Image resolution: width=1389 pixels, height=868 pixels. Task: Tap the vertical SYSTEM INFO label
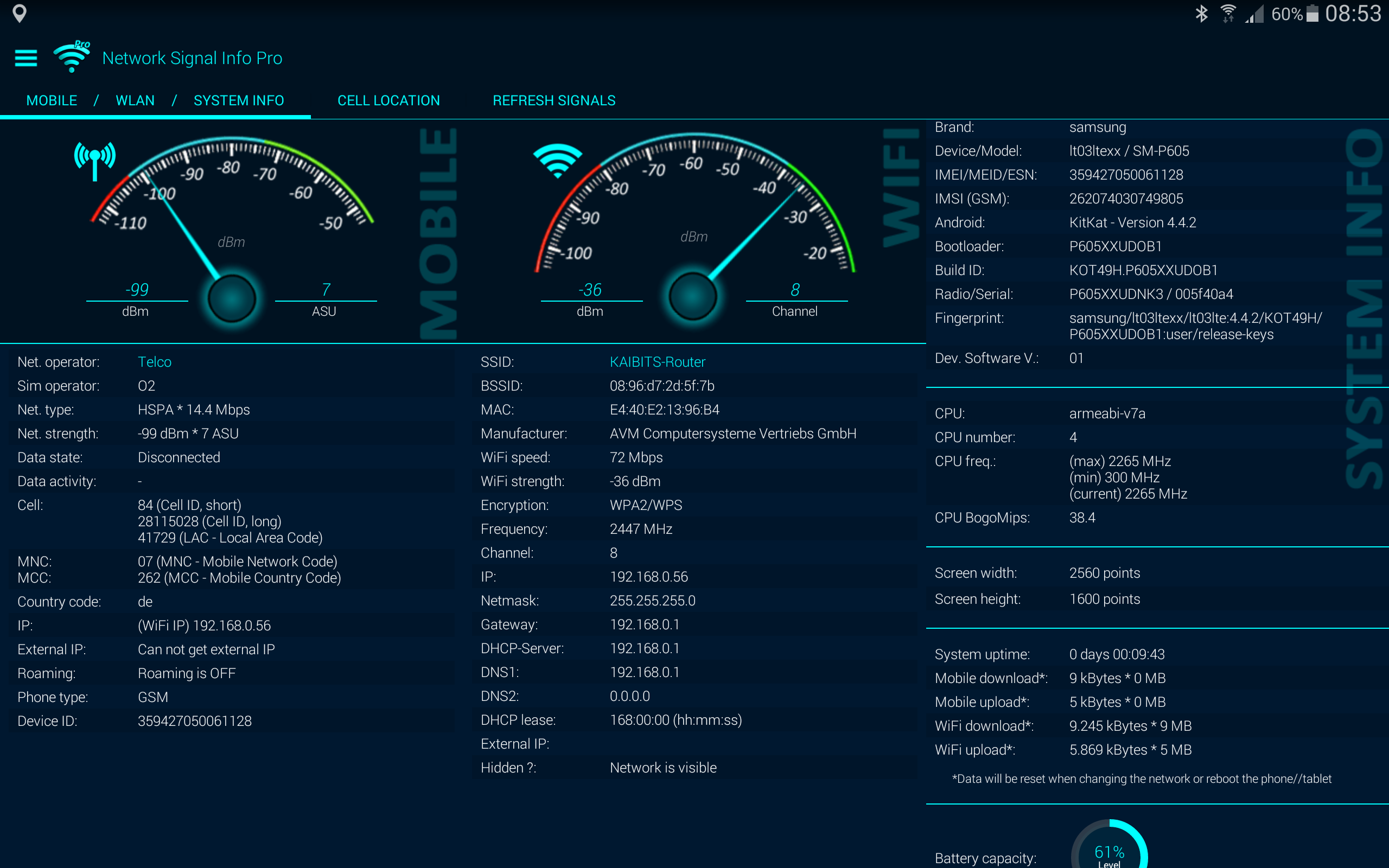(x=1365, y=310)
